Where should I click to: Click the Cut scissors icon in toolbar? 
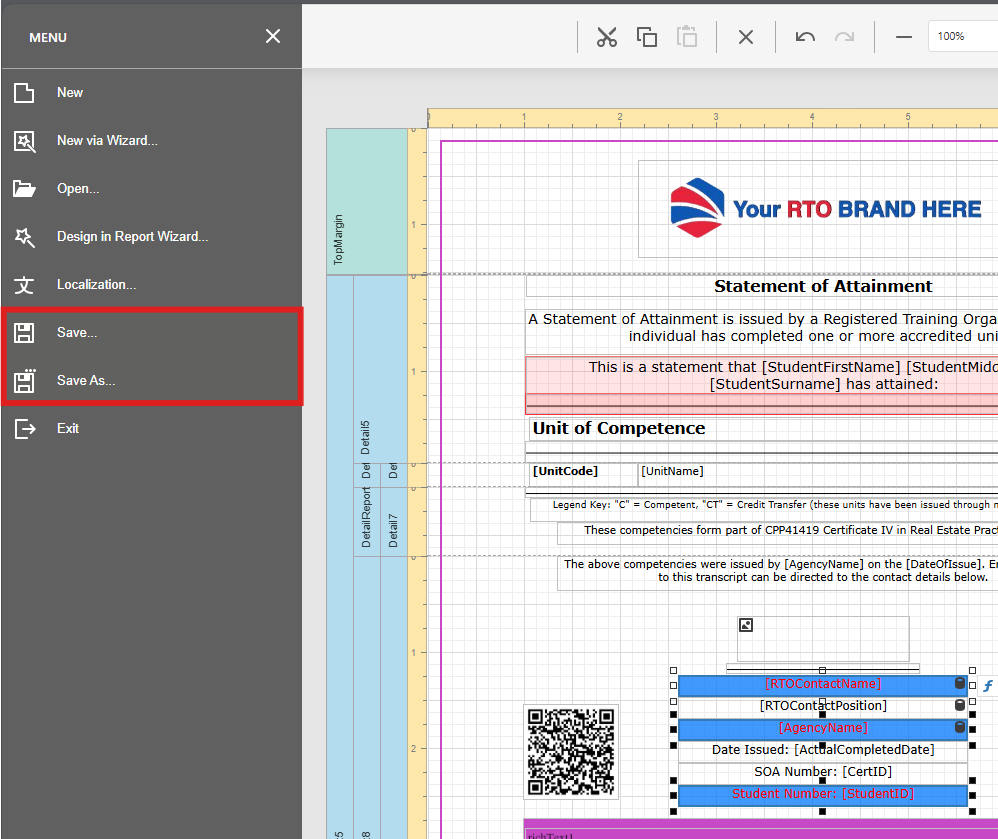(606, 37)
